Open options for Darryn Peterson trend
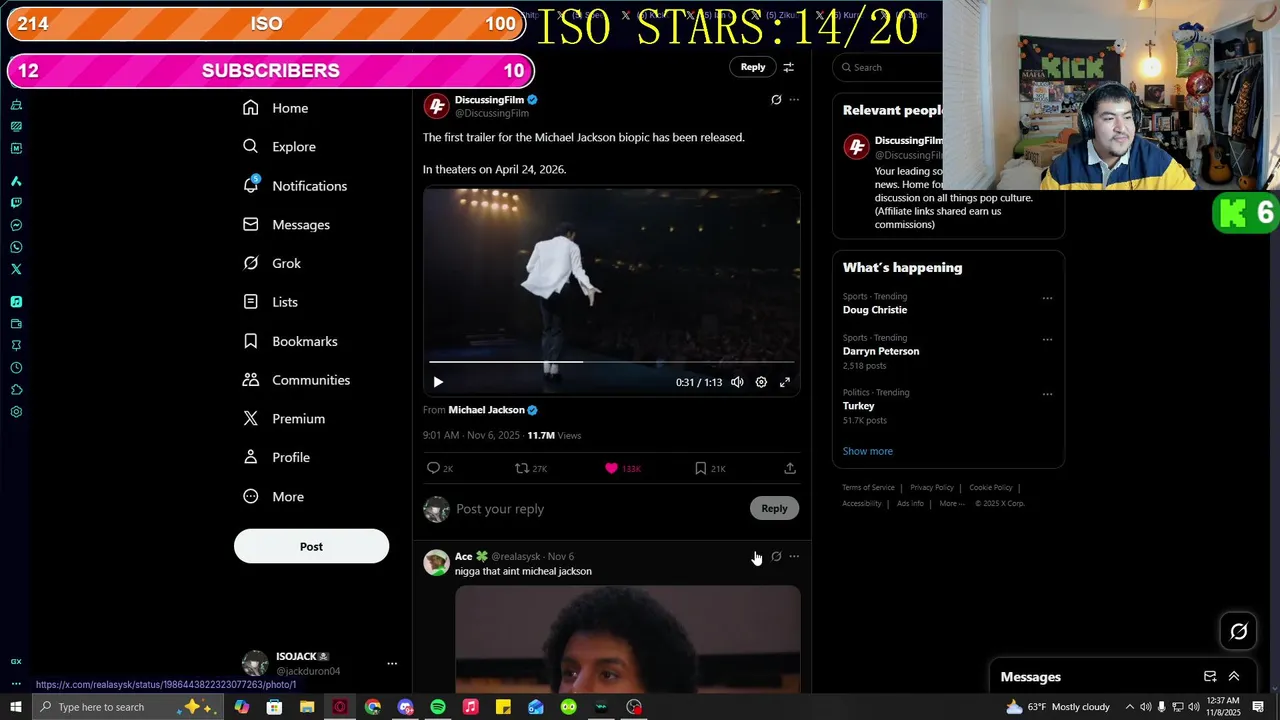The height and width of the screenshot is (720, 1280). 1047,339
